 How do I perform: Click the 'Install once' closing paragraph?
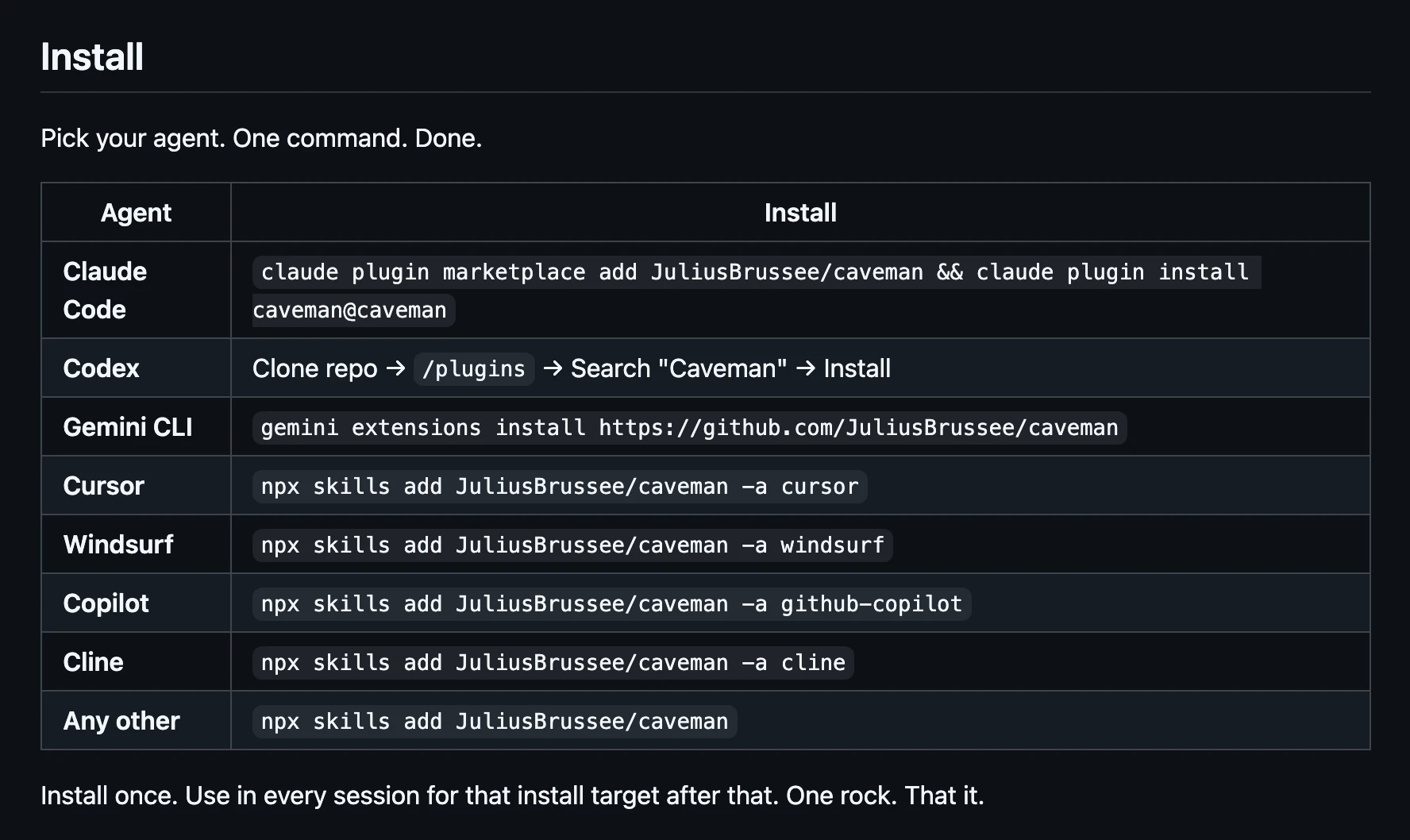(512, 796)
